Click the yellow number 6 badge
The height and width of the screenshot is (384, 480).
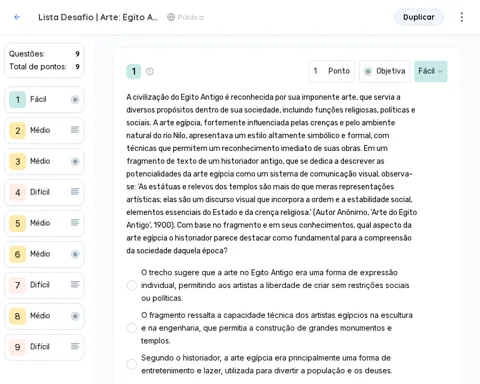(18, 254)
